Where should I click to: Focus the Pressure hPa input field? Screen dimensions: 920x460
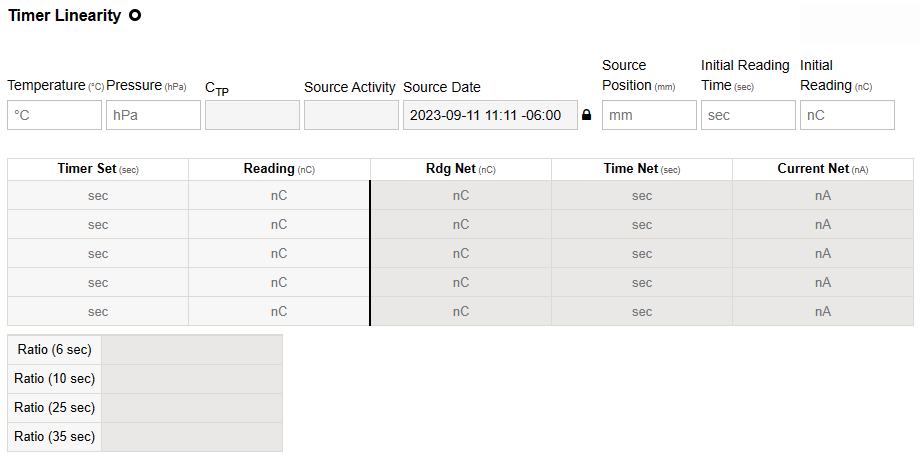153,115
